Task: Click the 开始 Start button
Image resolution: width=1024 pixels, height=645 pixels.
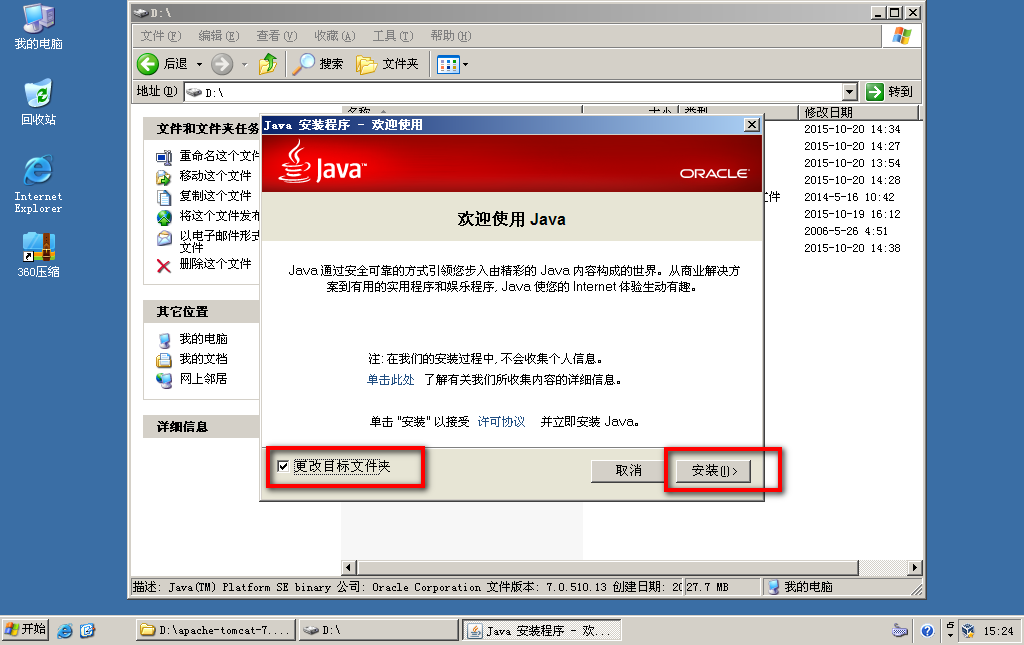Action: coord(25,630)
